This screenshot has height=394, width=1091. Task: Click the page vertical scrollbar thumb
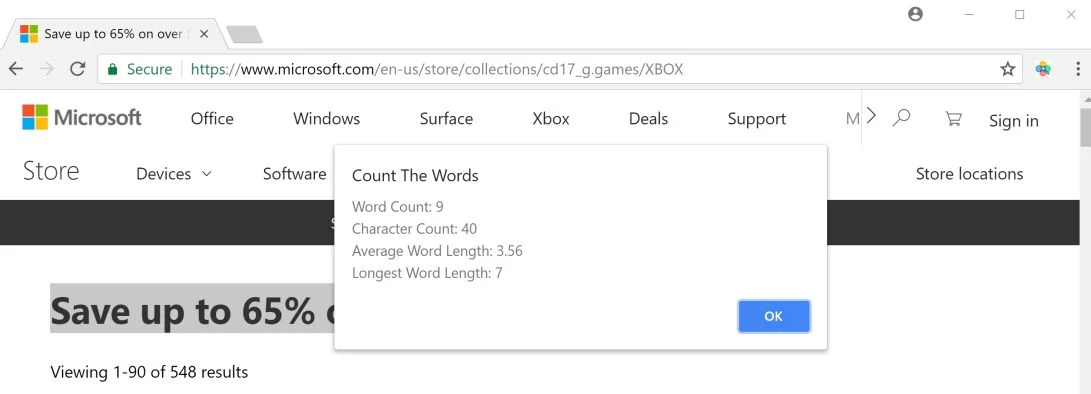(x=1085, y=127)
